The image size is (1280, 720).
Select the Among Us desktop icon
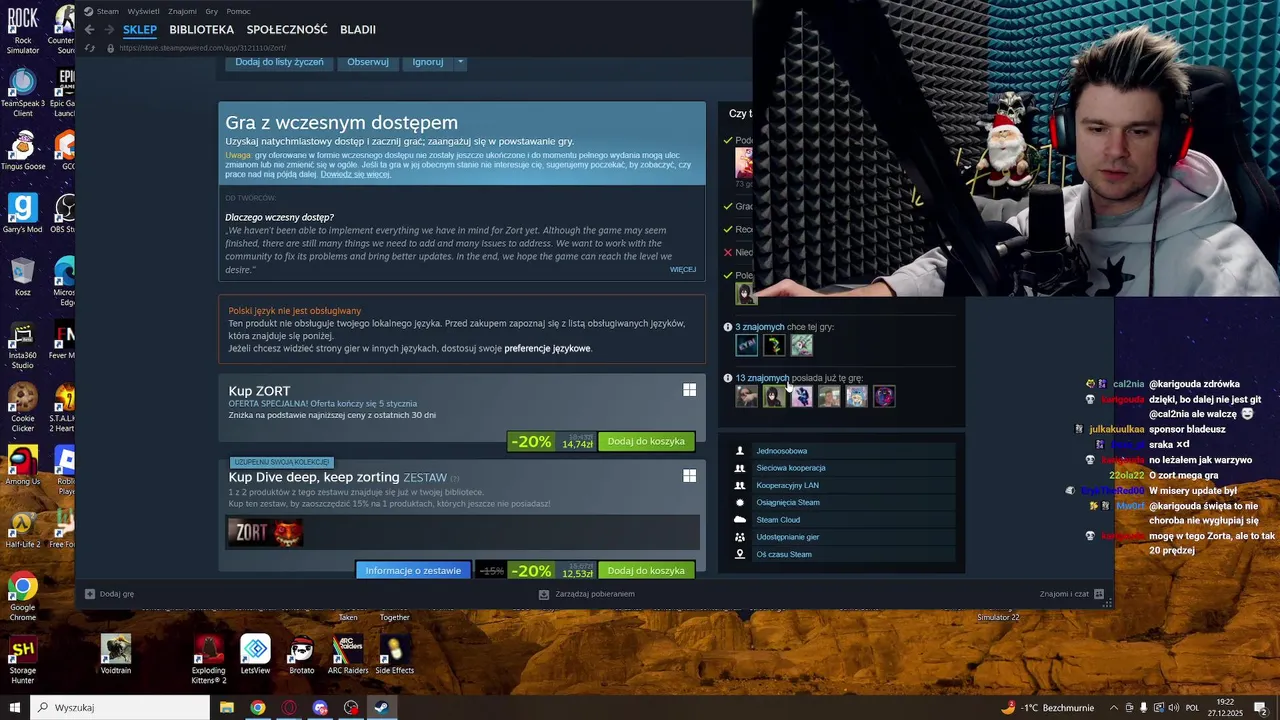pyautogui.click(x=23, y=467)
